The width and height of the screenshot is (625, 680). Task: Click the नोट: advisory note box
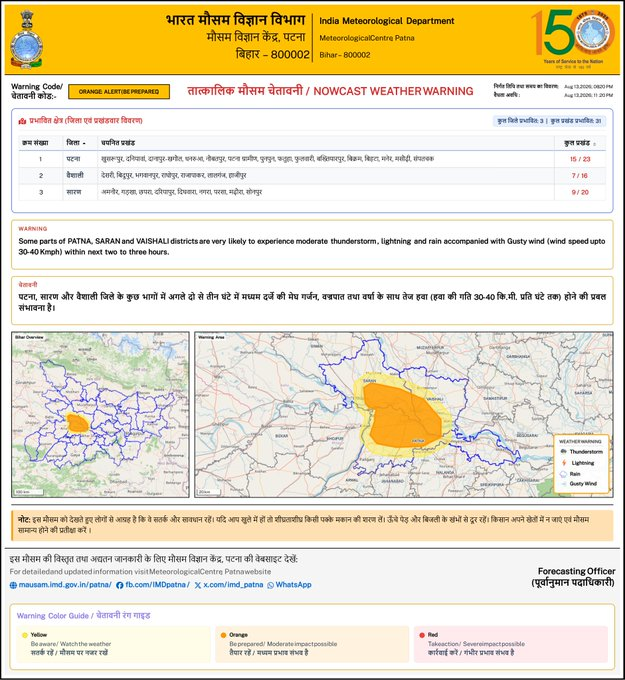coord(312,525)
